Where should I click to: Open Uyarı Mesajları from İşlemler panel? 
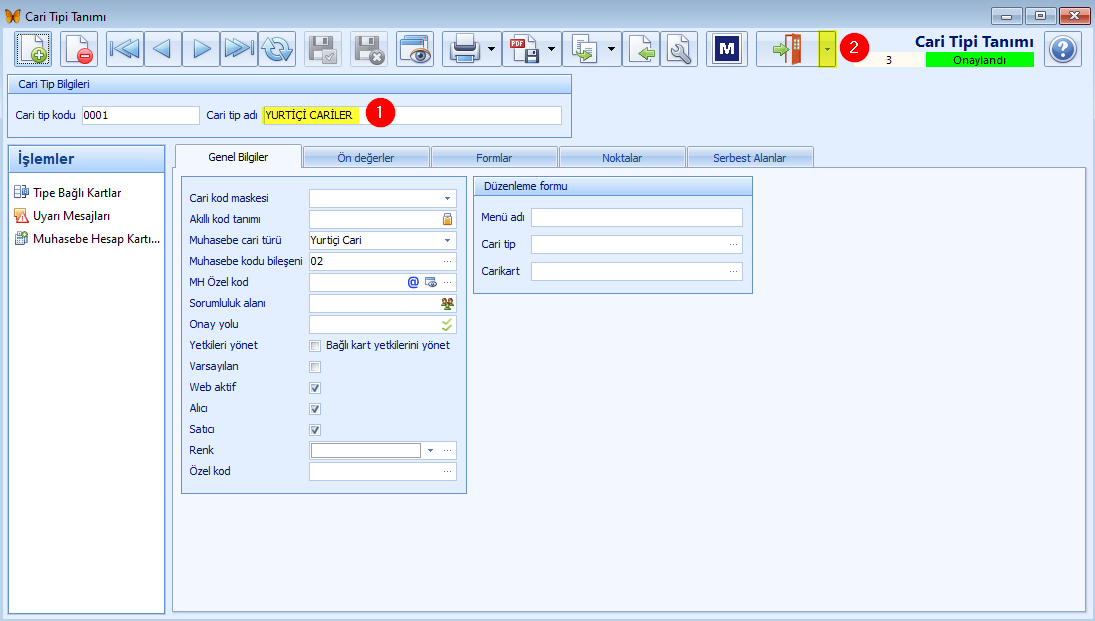71,215
